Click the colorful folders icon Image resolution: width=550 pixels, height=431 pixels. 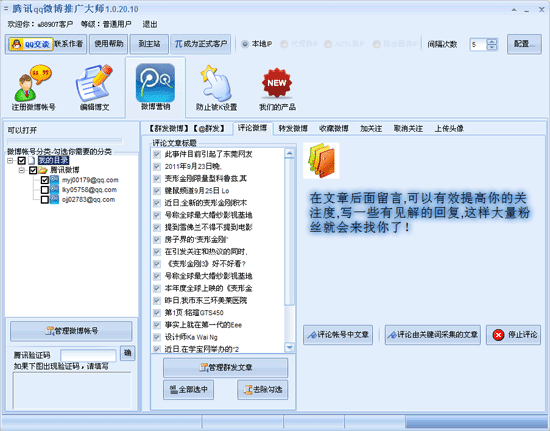pos(321,161)
